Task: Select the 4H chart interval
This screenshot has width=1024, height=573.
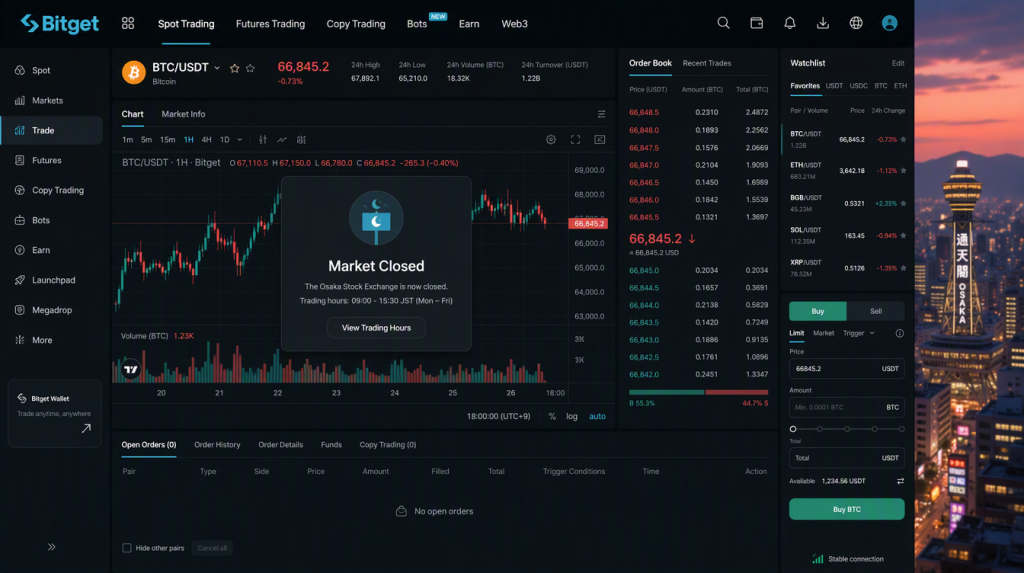Action: pyautogui.click(x=206, y=140)
